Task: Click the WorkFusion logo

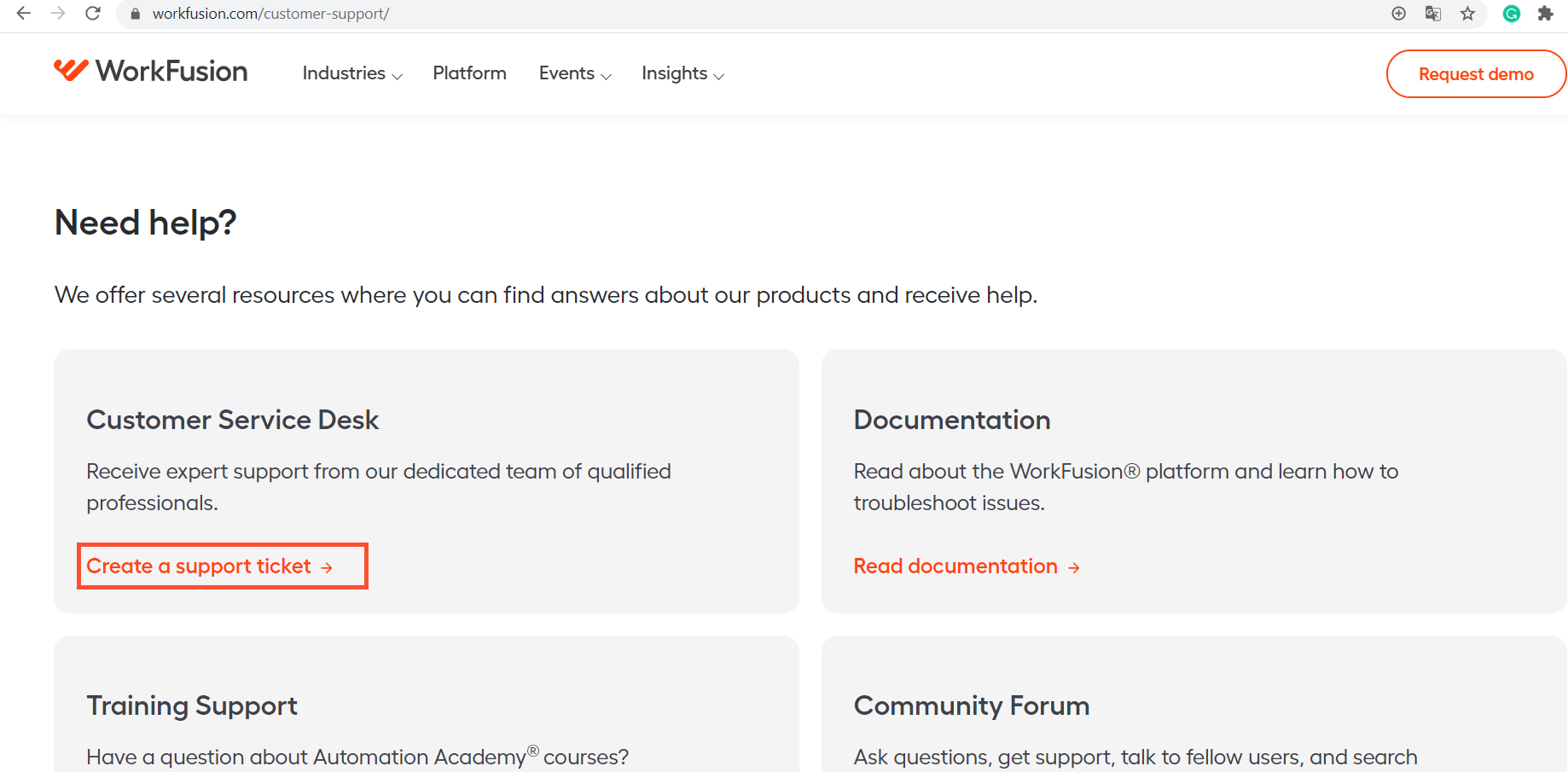Action: [x=151, y=71]
